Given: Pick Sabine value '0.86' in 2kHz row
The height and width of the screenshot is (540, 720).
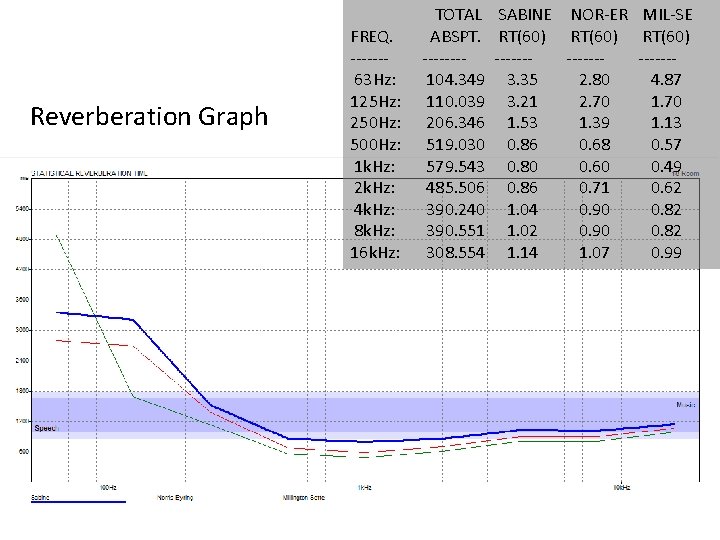Looking at the screenshot, I should (x=522, y=187).
